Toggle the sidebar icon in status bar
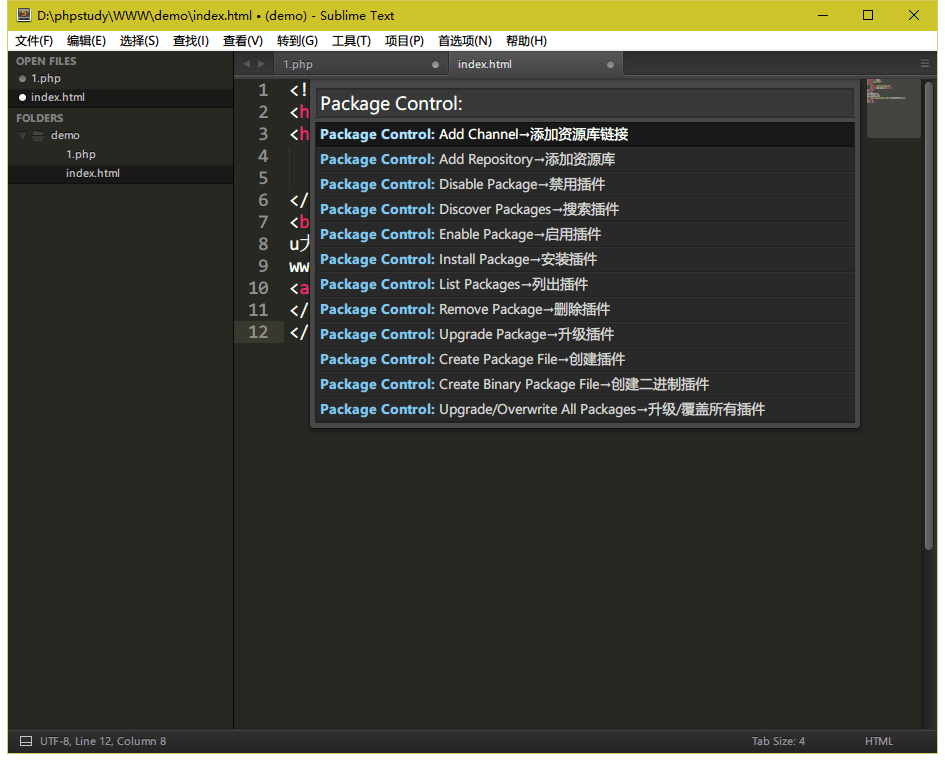945x761 pixels. [x=26, y=741]
